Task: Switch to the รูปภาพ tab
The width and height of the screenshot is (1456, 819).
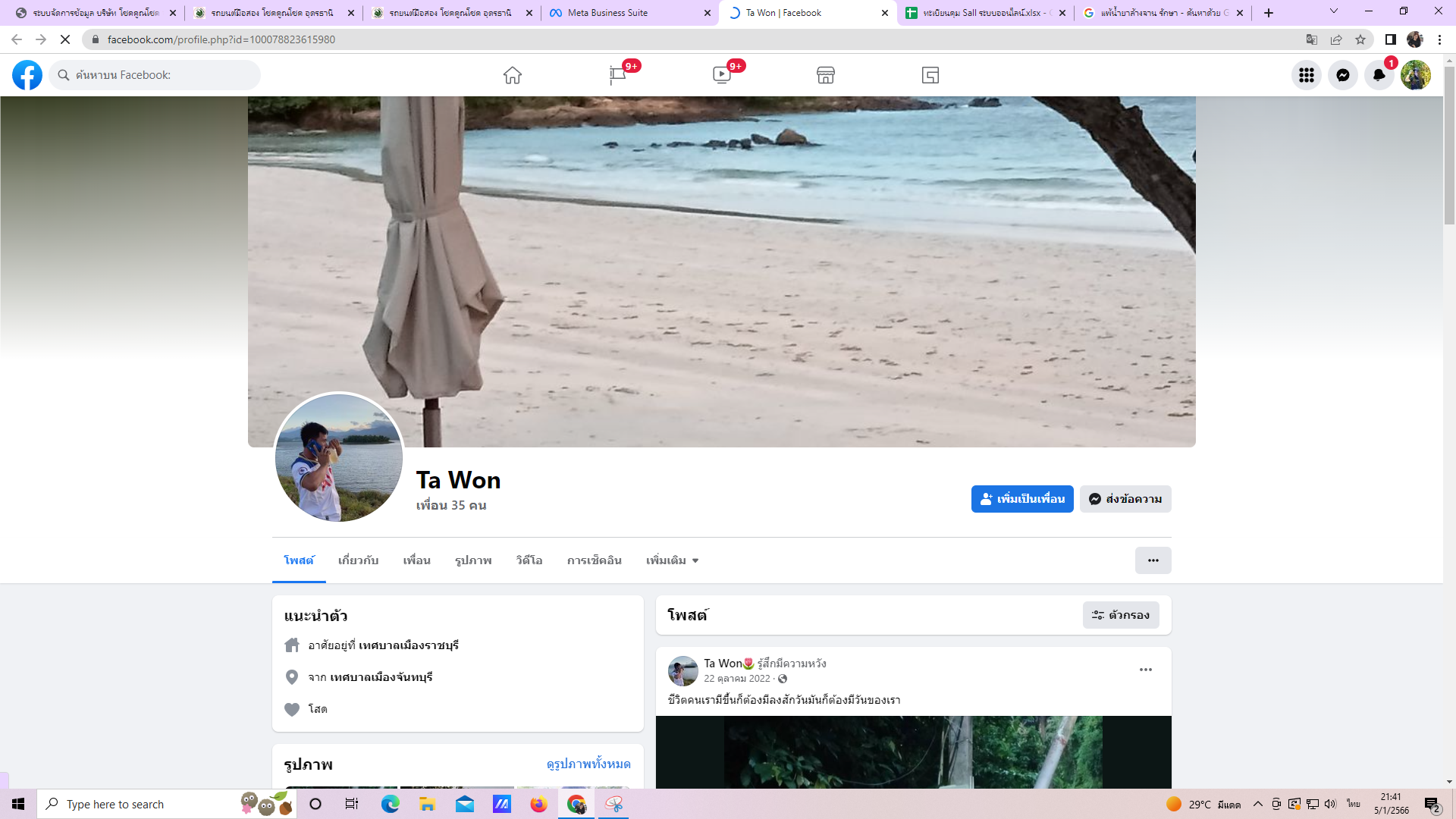Action: pyautogui.click(x=473, y=560)
